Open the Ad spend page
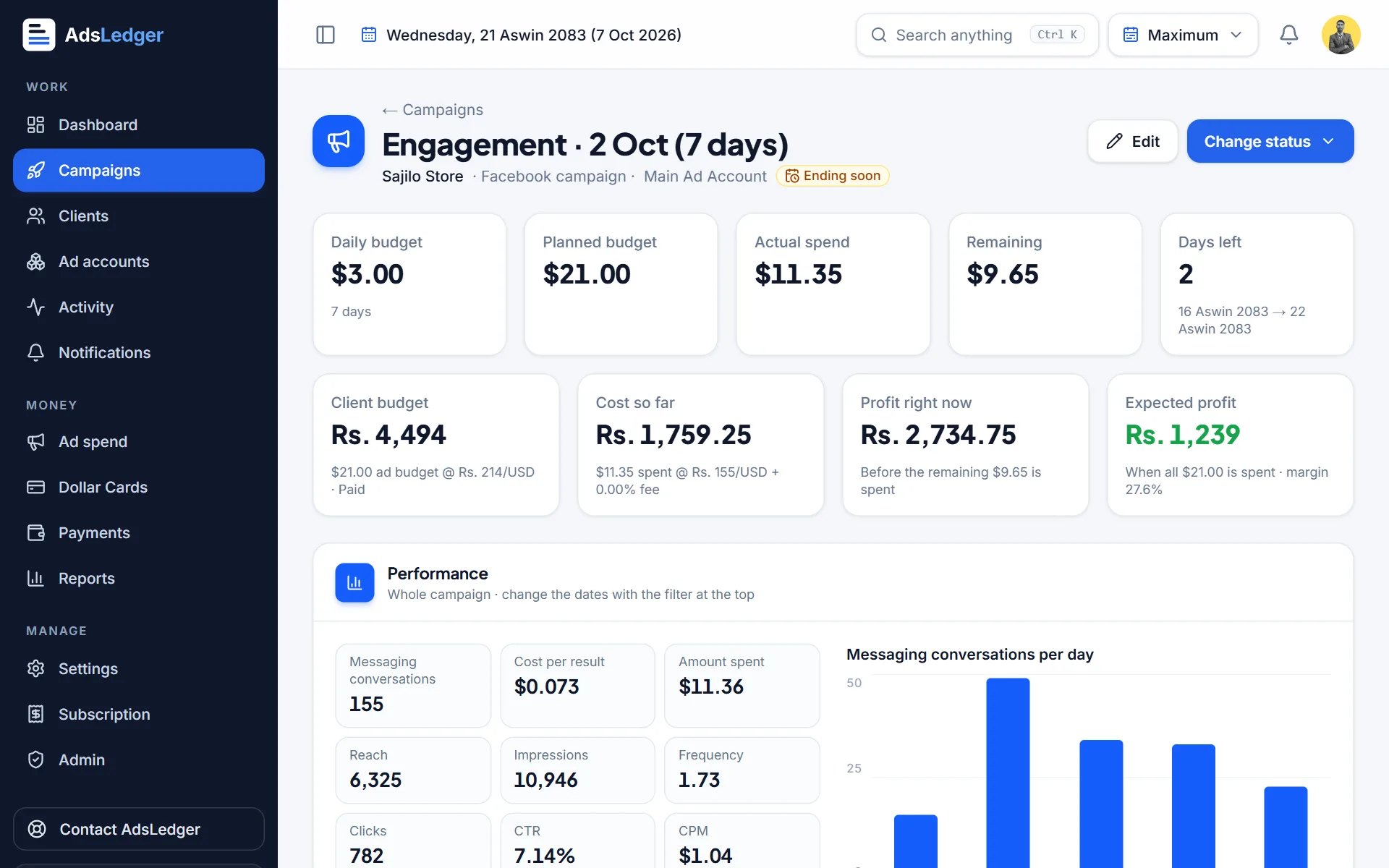Viewport: 1389px width, 868px height. [x=139, y=442]
